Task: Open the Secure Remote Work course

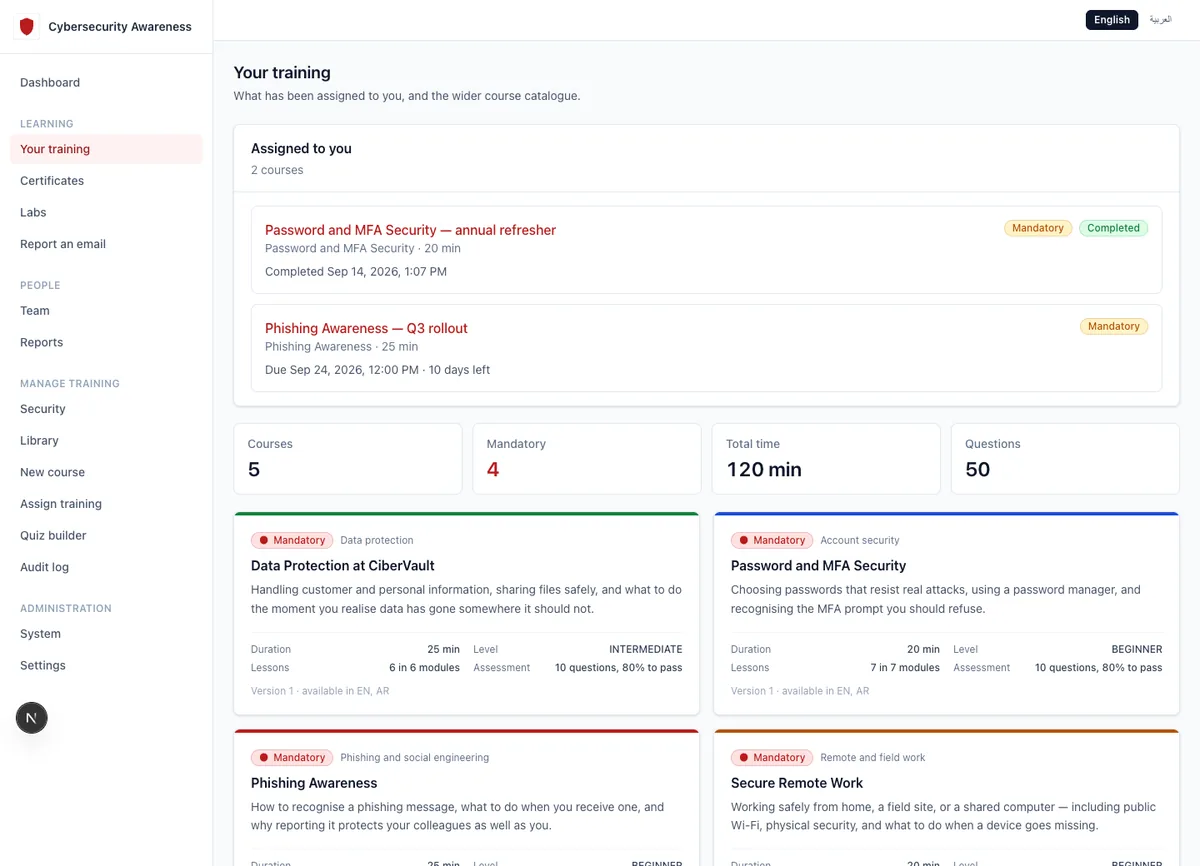Action: pyautogui.click(x=797, y=783)
